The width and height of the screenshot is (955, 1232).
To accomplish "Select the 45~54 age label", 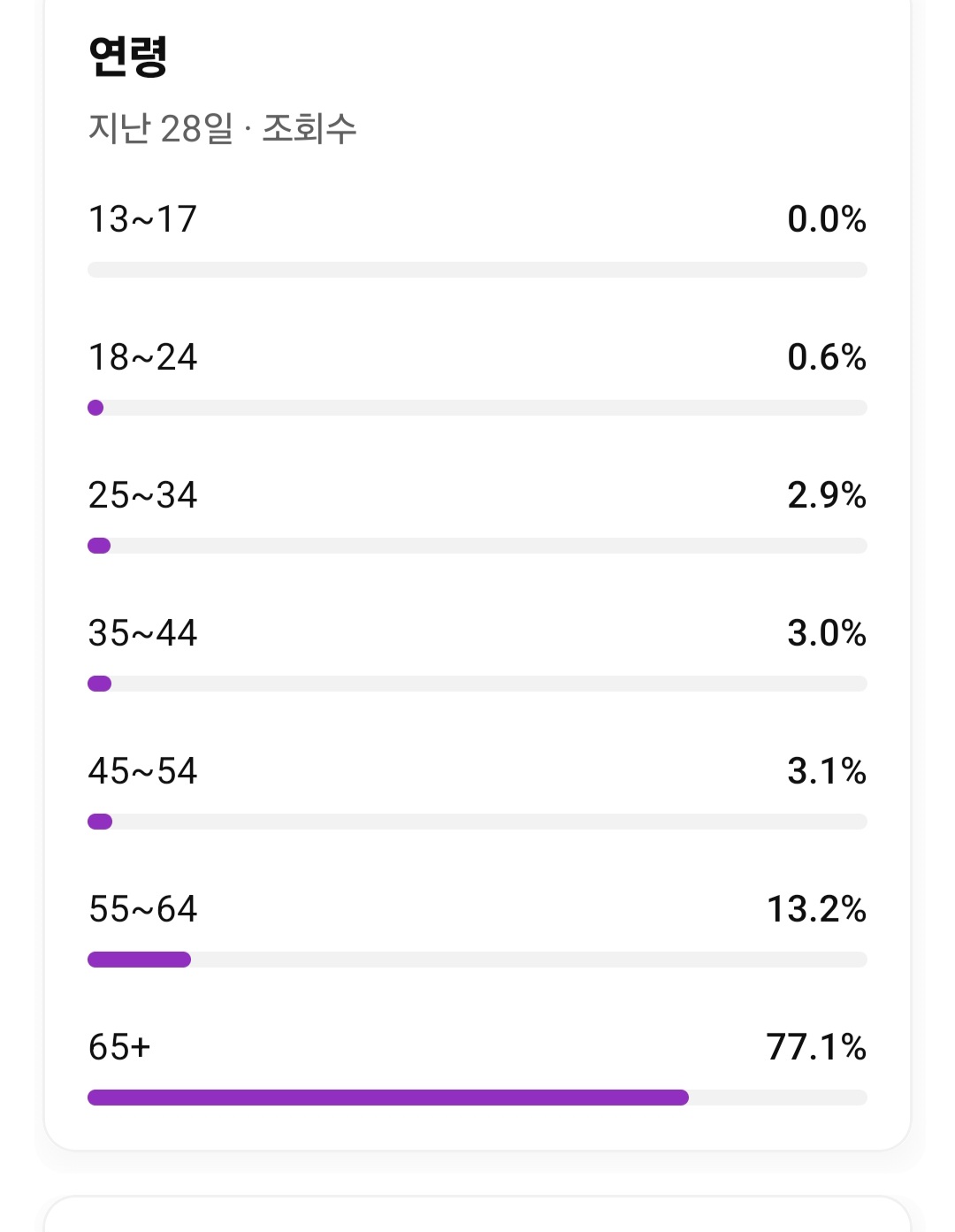I will tap(142, 771).
